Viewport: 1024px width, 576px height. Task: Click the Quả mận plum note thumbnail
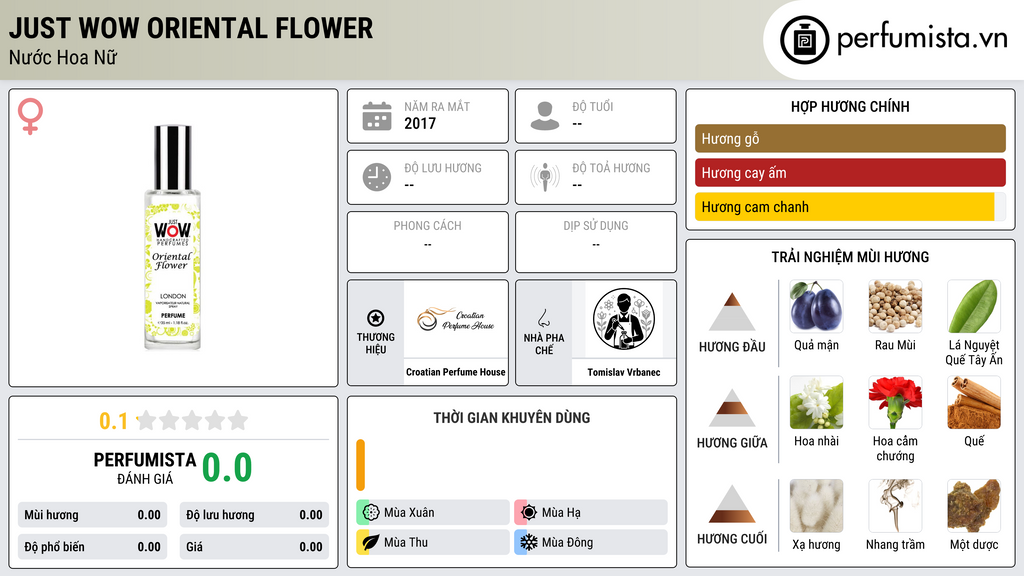point(816,306)
